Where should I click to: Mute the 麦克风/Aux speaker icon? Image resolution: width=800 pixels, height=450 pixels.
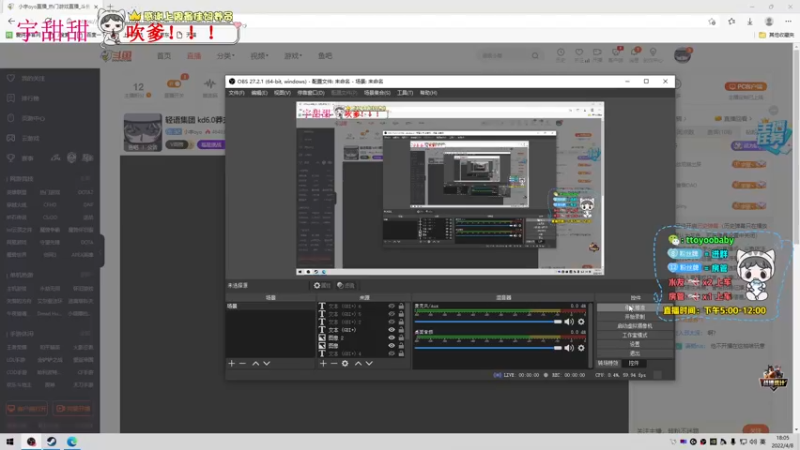click(x=569, y=322)
